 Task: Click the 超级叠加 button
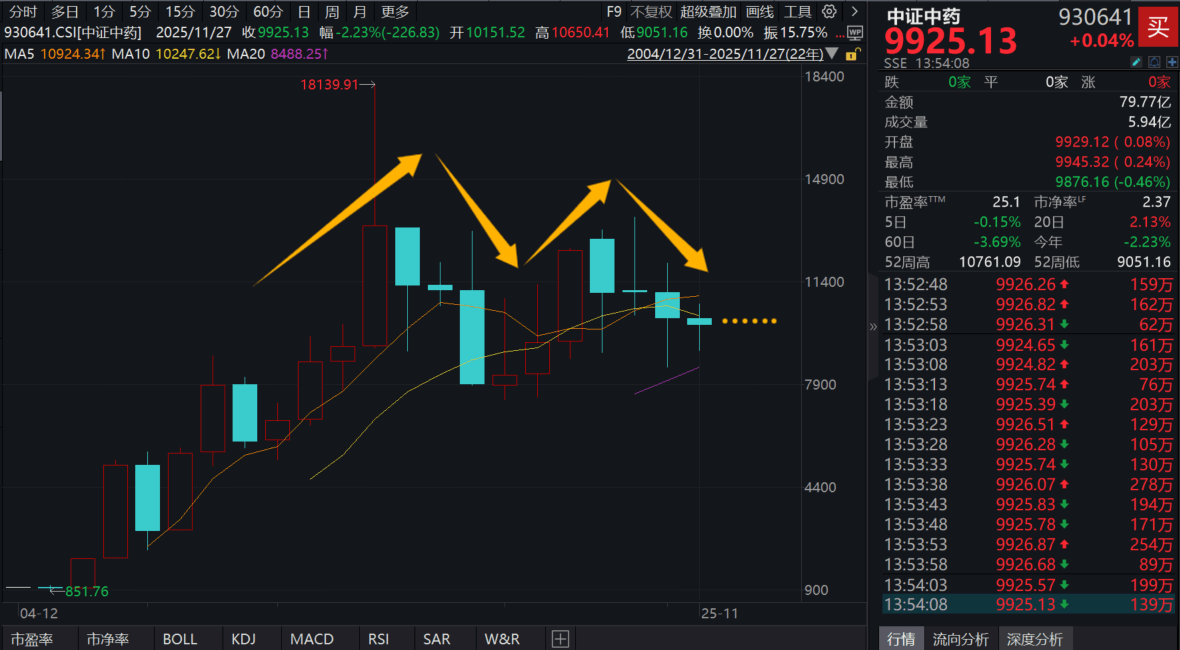pyautogui.click(x=708, y=12)
